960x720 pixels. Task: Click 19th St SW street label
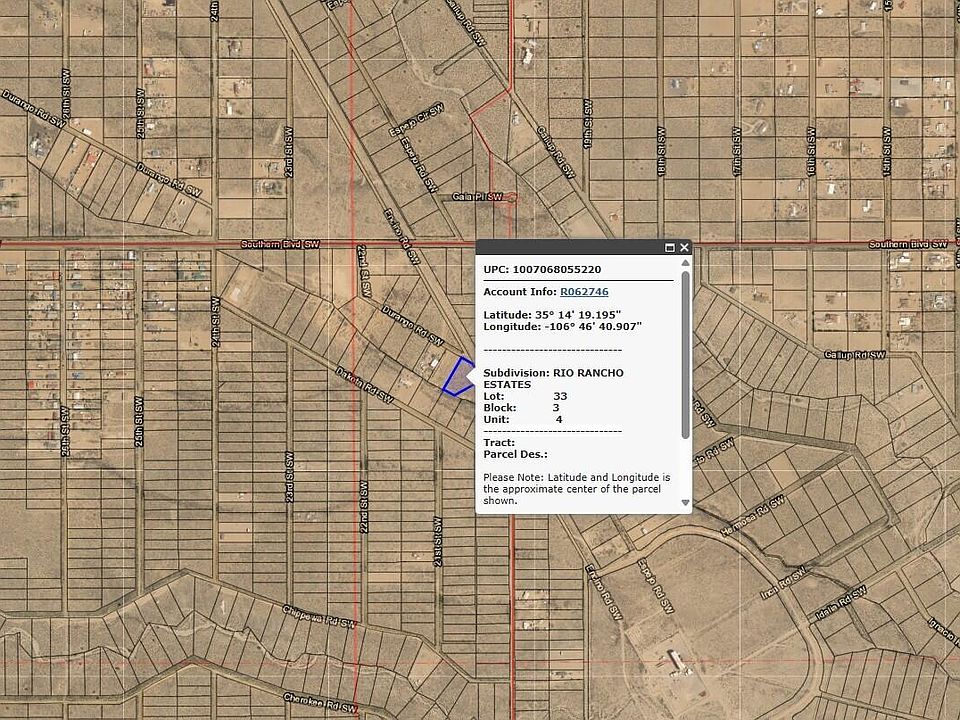tap(588, 124)
